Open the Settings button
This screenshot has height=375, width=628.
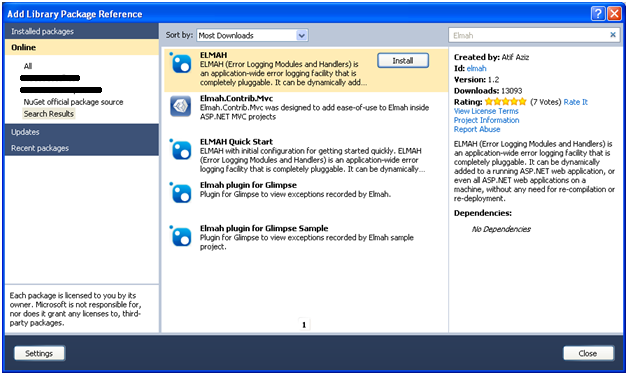39,353
